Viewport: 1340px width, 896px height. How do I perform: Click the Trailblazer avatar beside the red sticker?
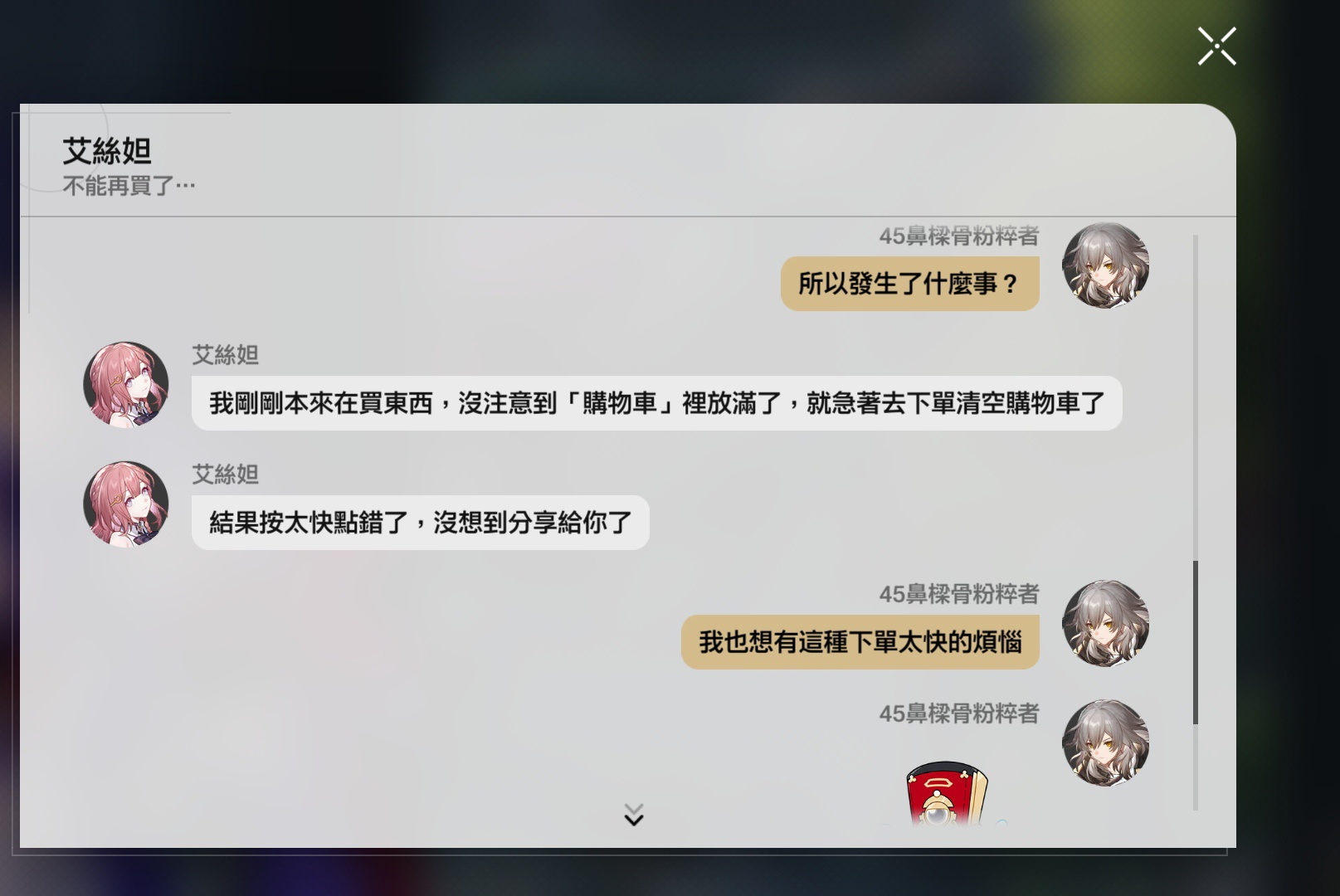pos(1105,743)
